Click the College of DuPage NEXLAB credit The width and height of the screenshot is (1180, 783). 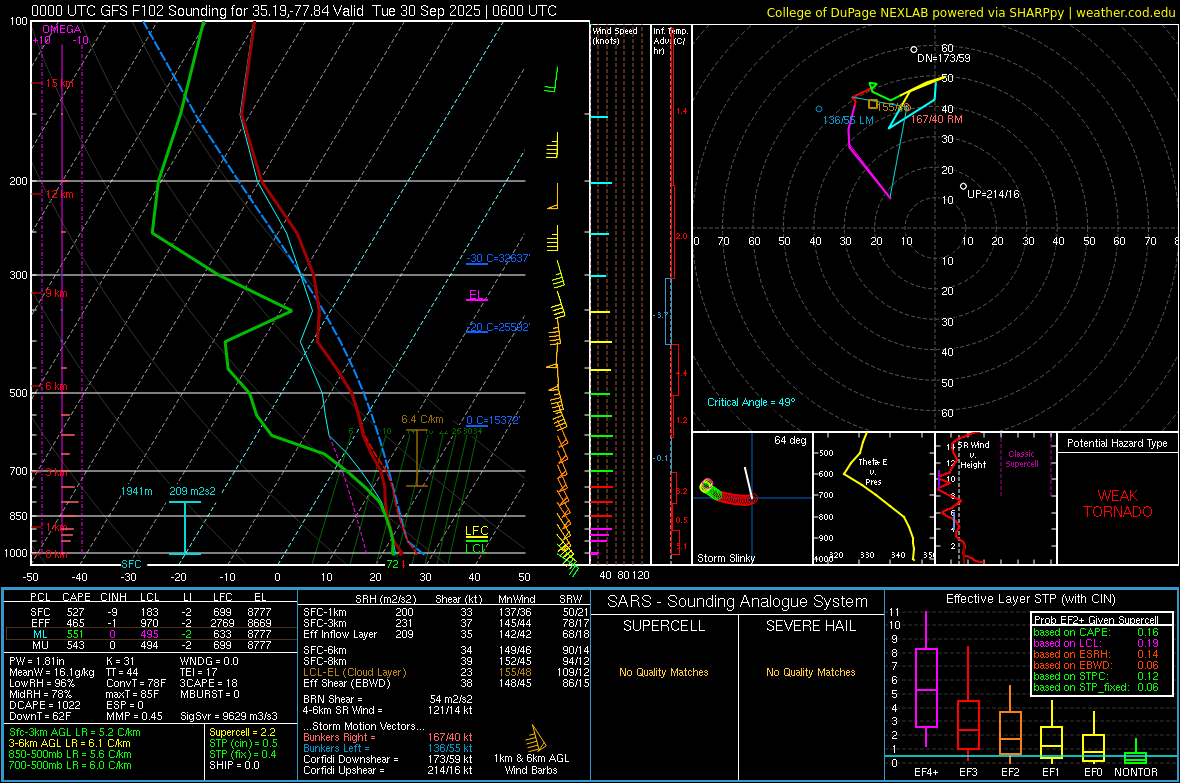pos(970,12)
